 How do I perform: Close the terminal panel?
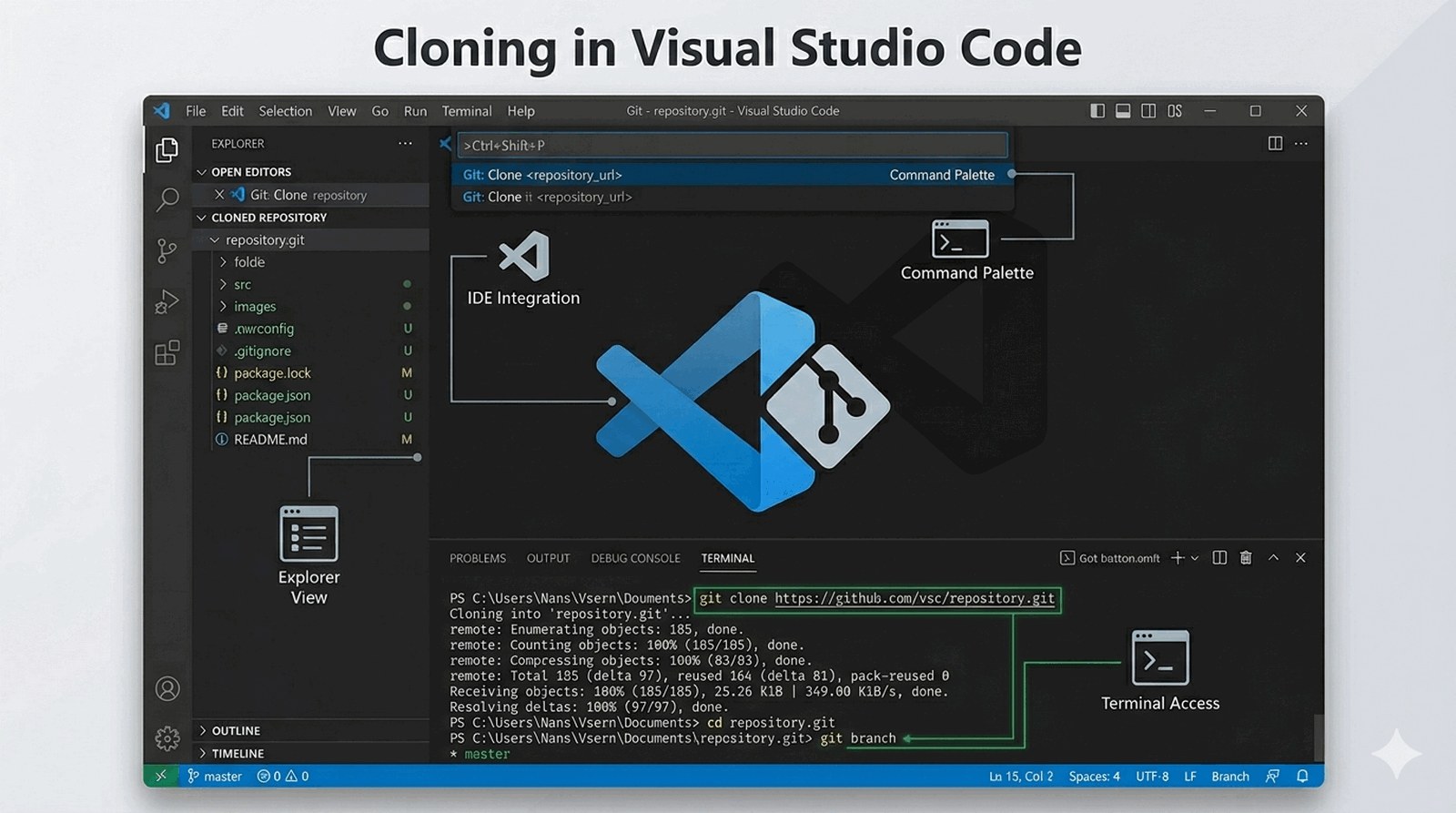pos(1300,558)
